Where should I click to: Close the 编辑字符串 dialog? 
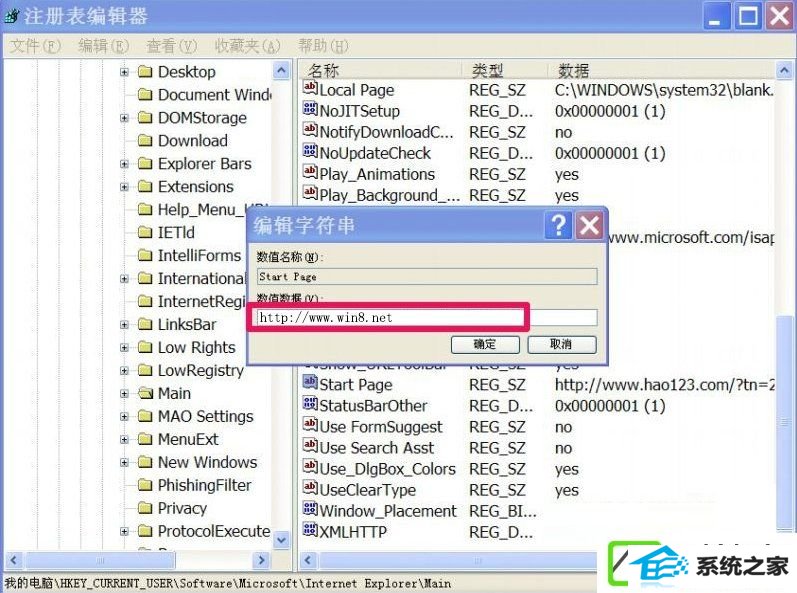[590, 225]
